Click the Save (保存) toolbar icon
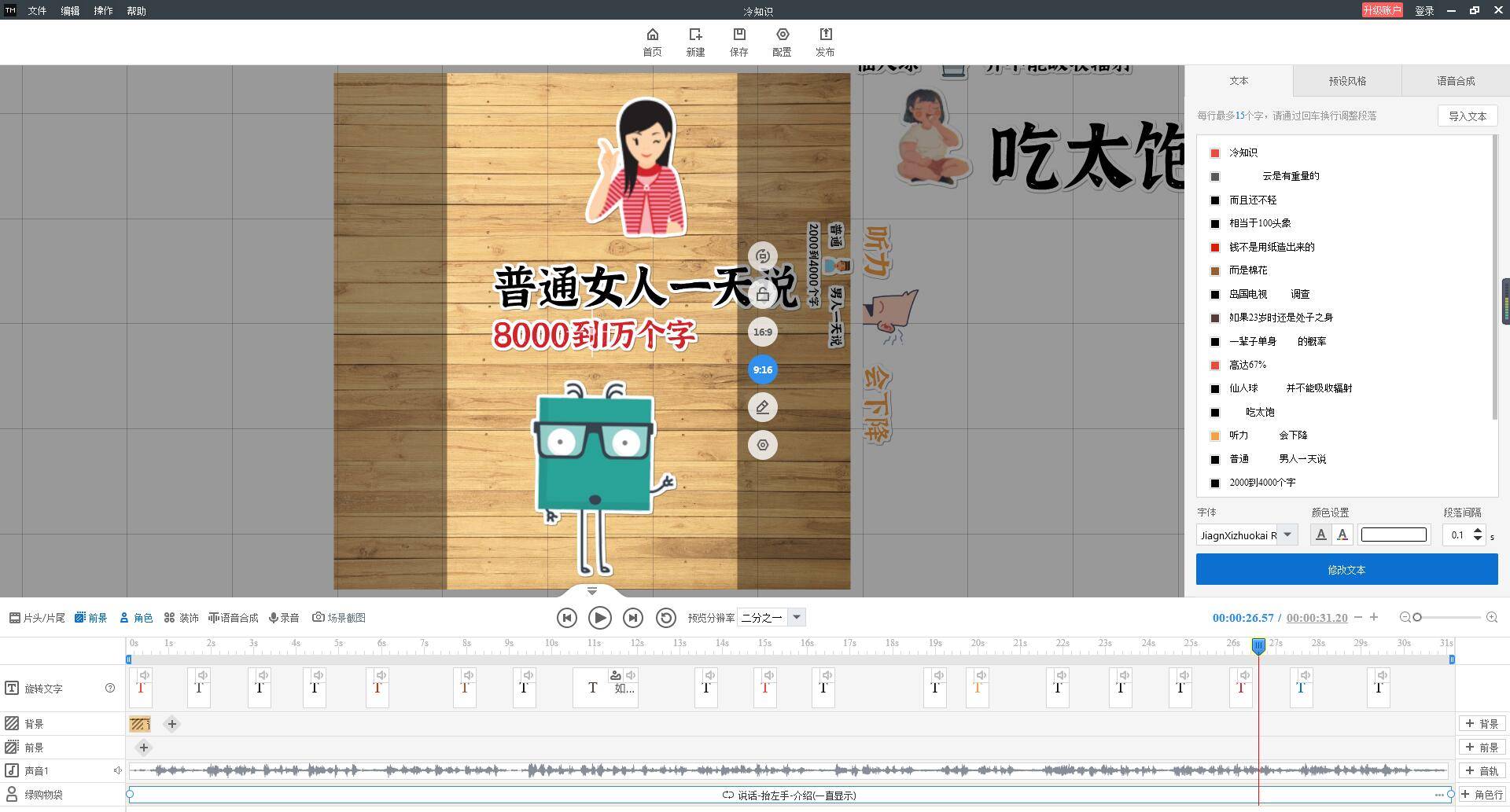 point(738,42)
